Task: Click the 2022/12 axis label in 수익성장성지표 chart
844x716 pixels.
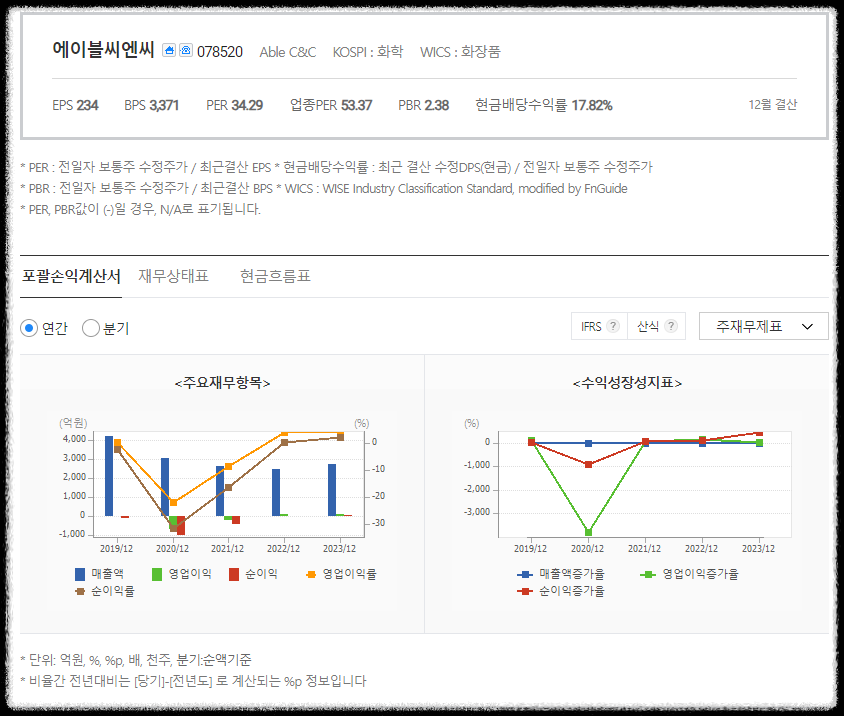Action: point(701,549)
